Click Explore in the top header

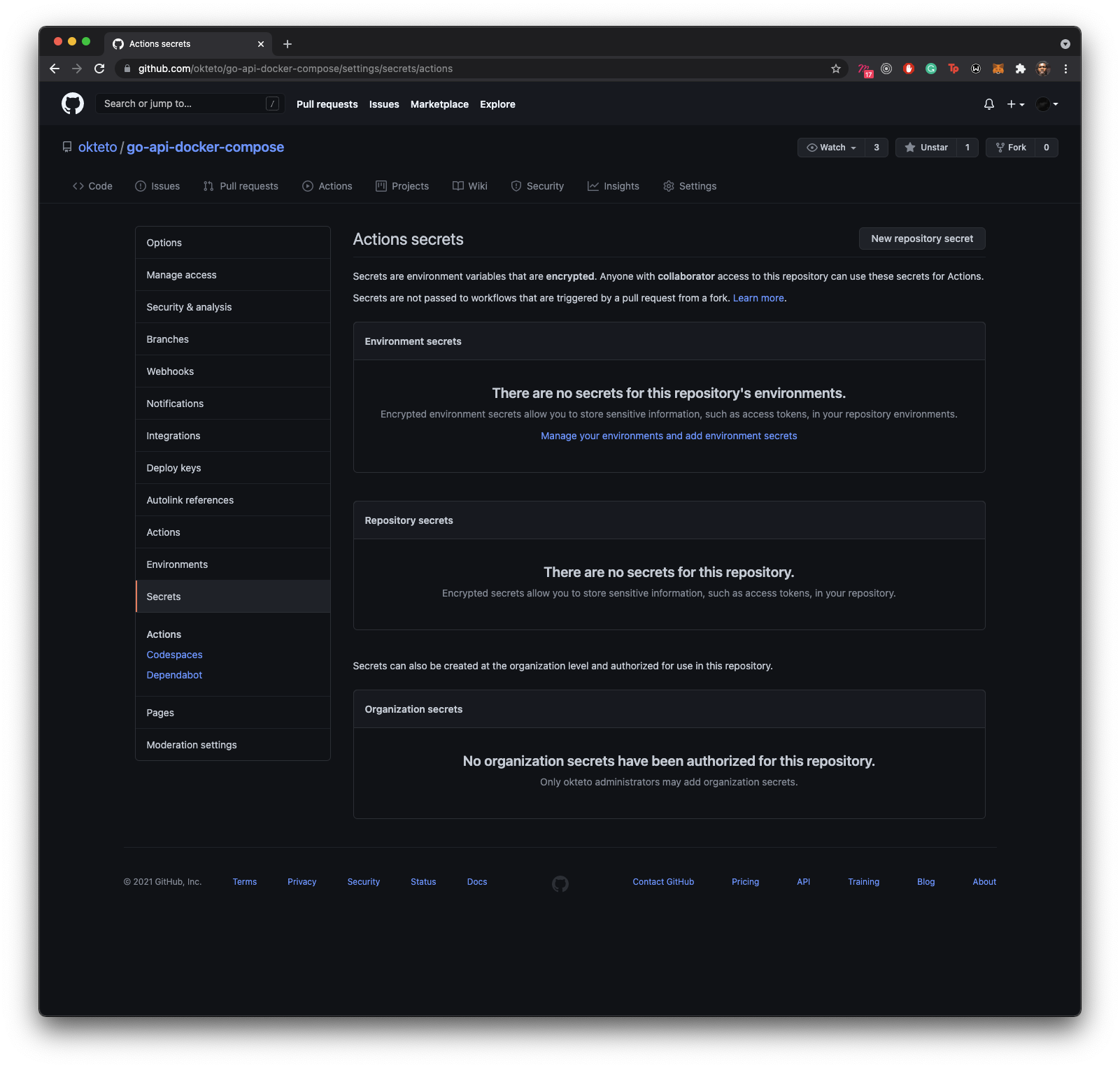497,104
